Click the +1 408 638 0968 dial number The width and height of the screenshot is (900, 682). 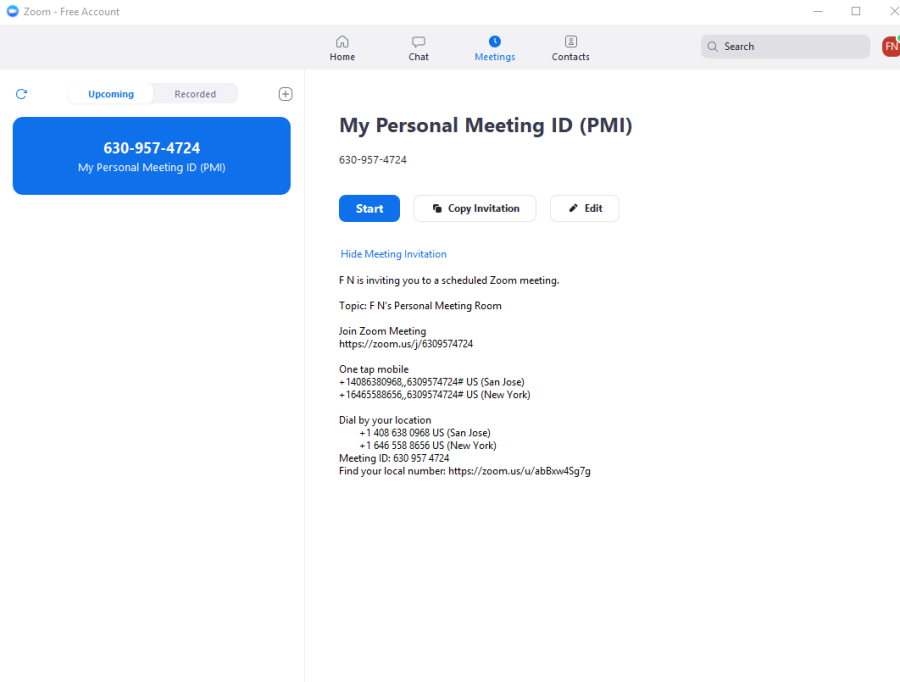click(425, 433)
